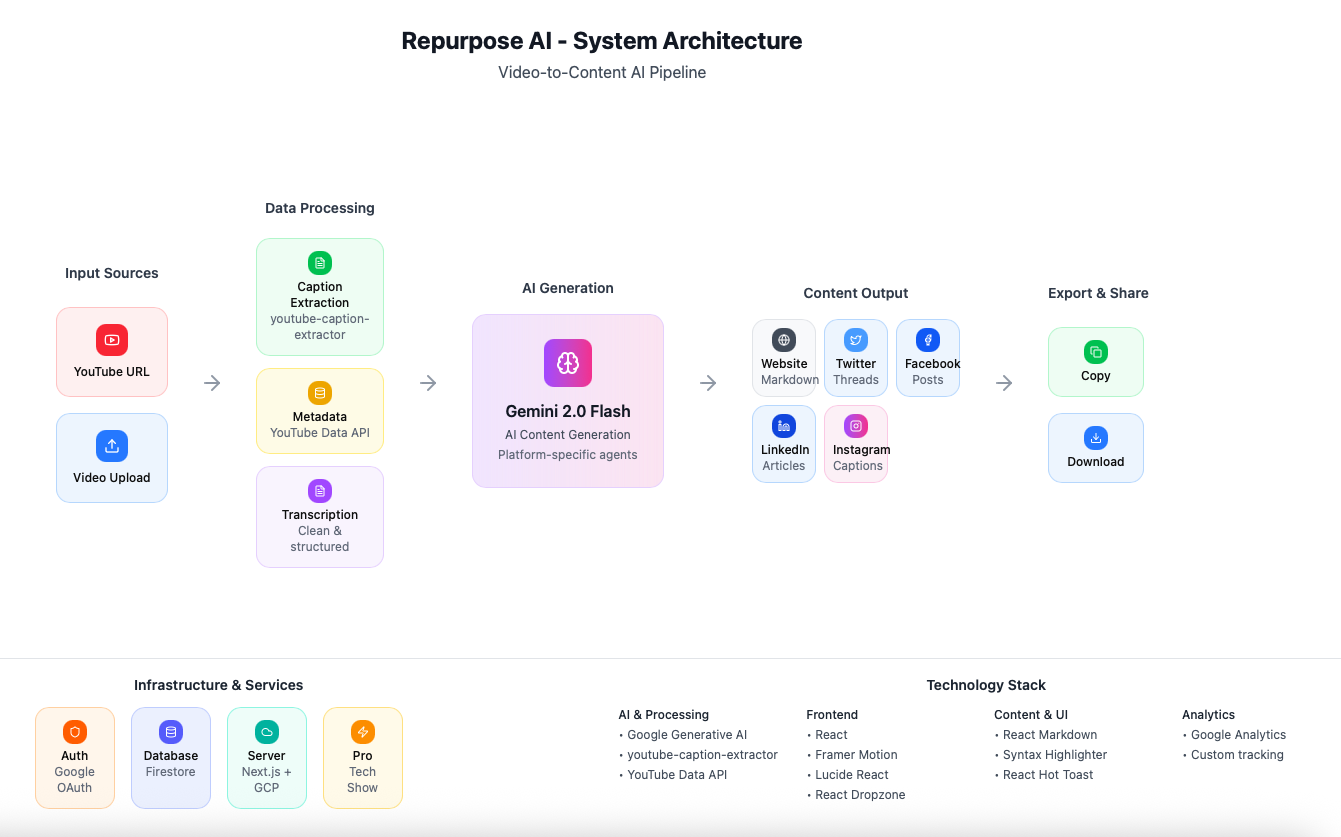Click the arrow before Export & Share

pyautogui.click(x=1005, y=383)
